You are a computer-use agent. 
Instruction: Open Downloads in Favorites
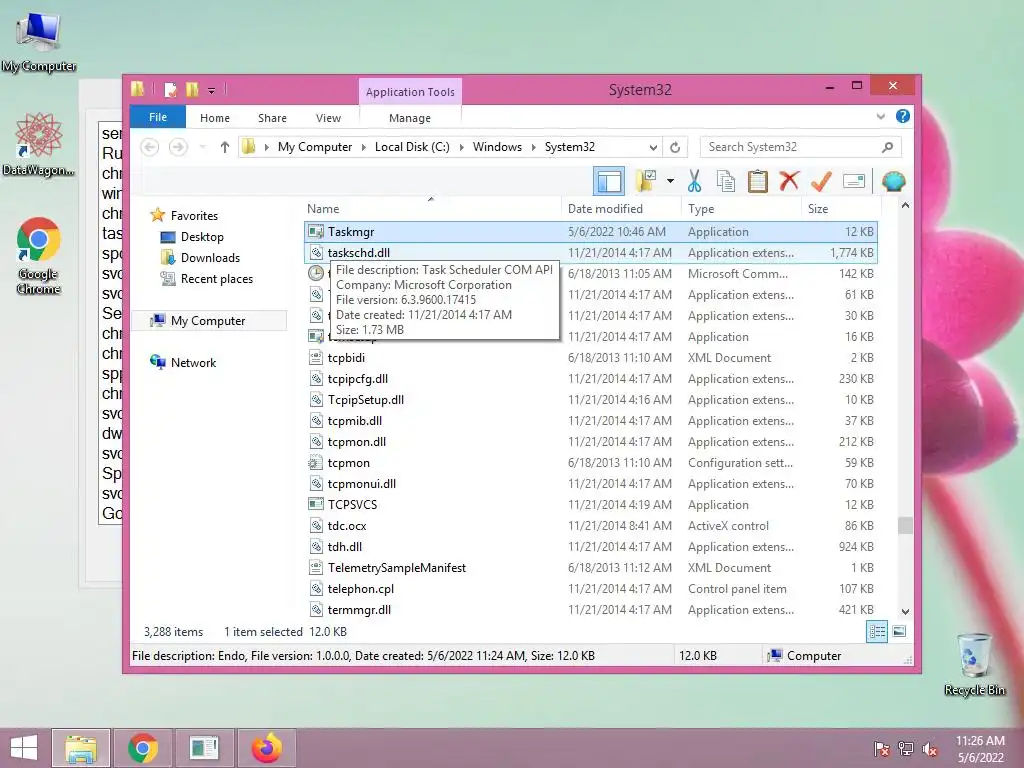click(x=210, y=257)
